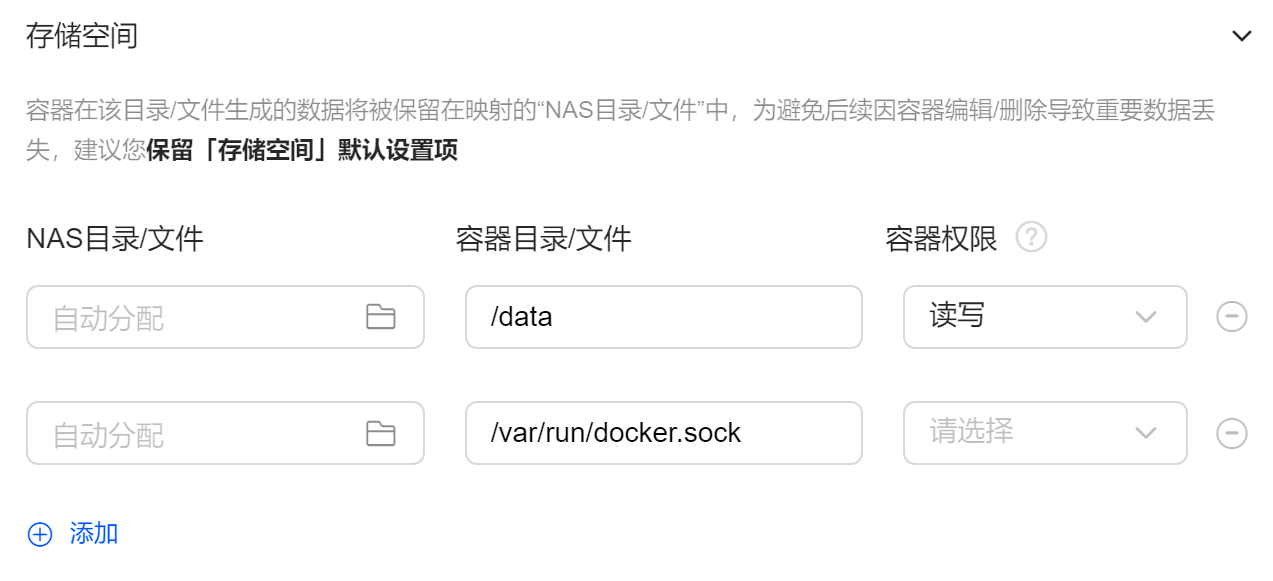Image resolution: width=1273 pixels, height=581 pixels.
Task: Focus the /data container directory field
Action: [663, 317]
